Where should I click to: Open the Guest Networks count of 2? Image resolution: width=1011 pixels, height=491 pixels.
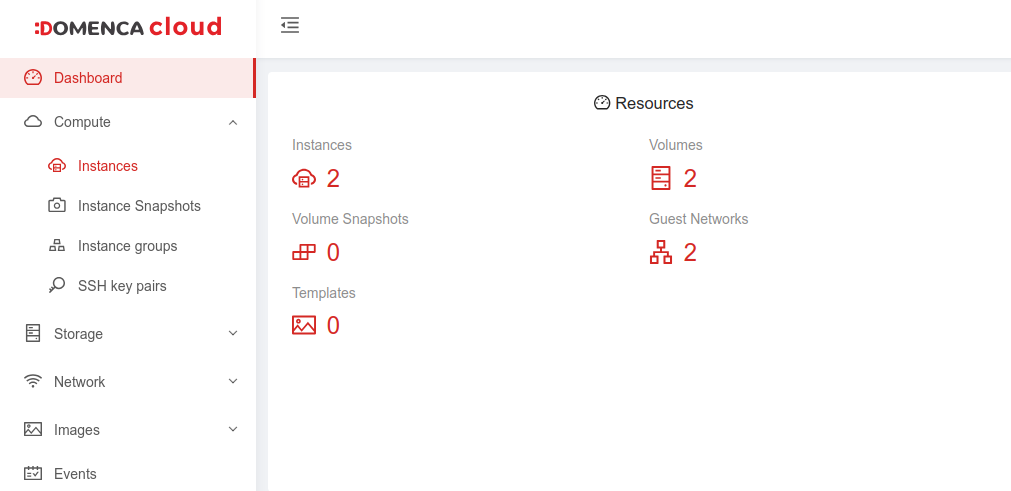(x=690, y=253)
